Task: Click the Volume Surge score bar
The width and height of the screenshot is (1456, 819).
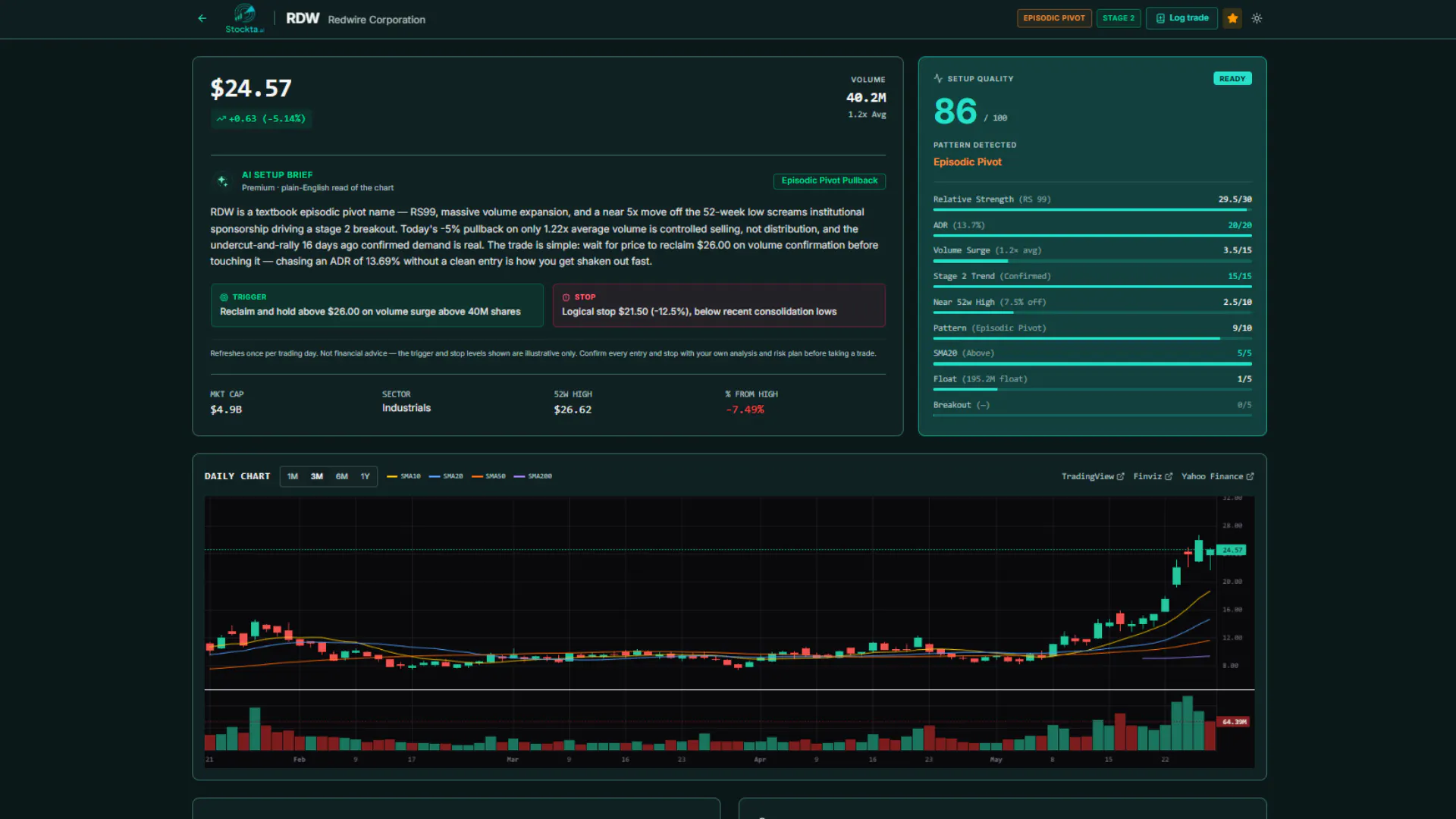Action: pyautogui.click(x=1092, y=261)
